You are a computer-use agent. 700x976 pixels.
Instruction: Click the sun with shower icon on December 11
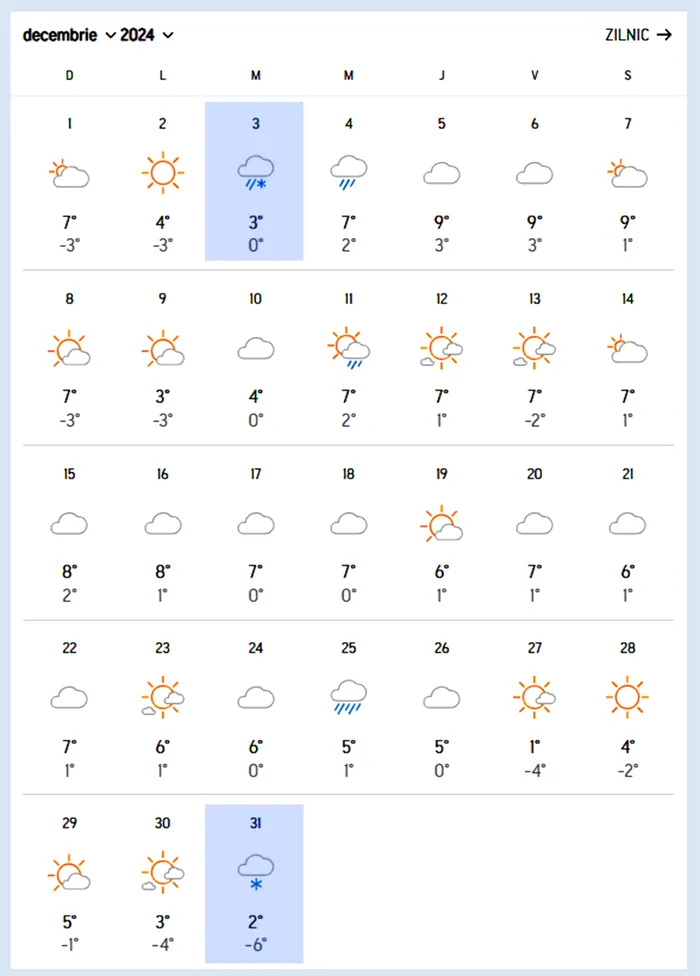pyautogui.click(x=348, y=349)
